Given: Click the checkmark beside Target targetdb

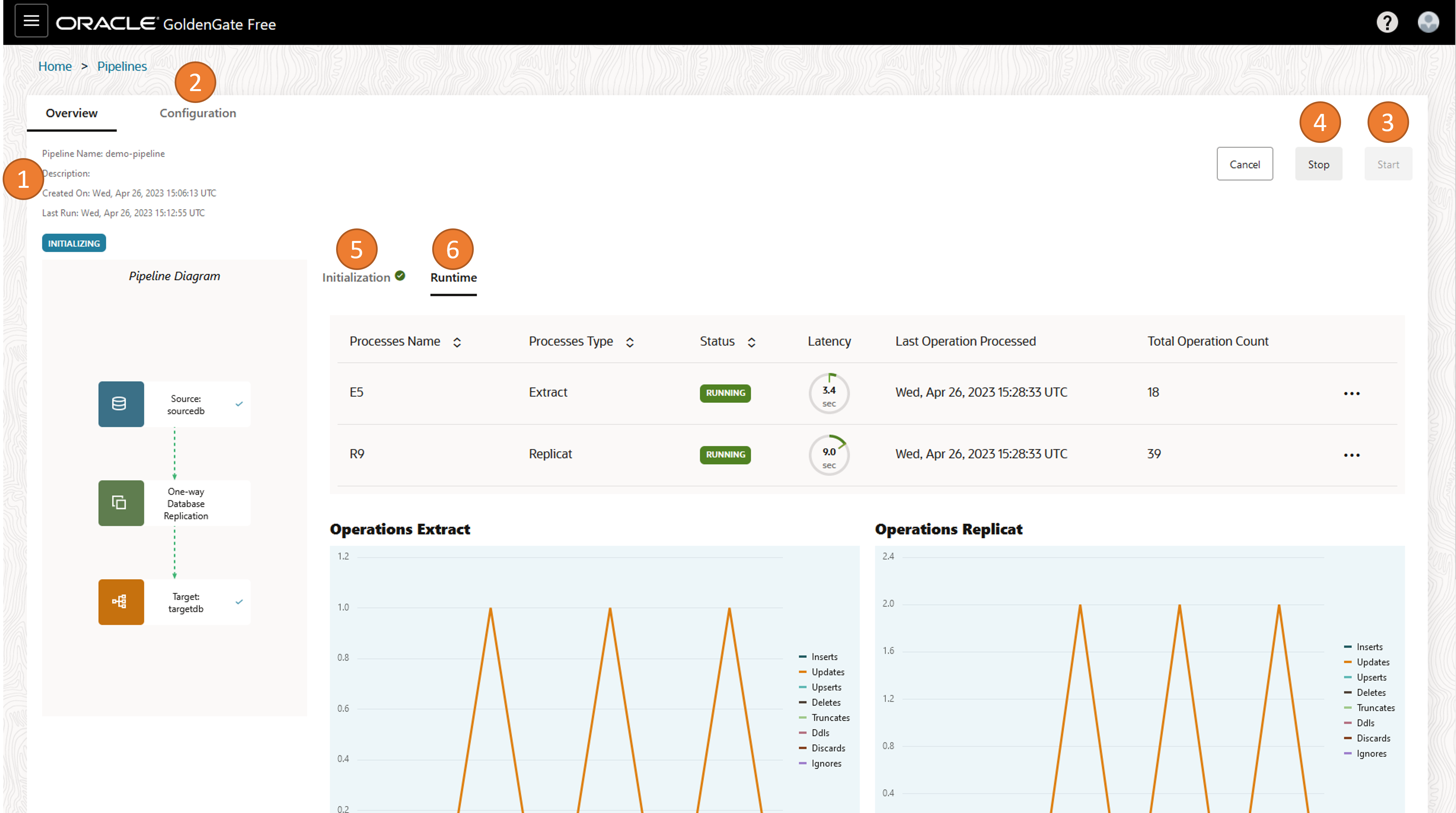Looking at the screenshot, I should 239,602.
